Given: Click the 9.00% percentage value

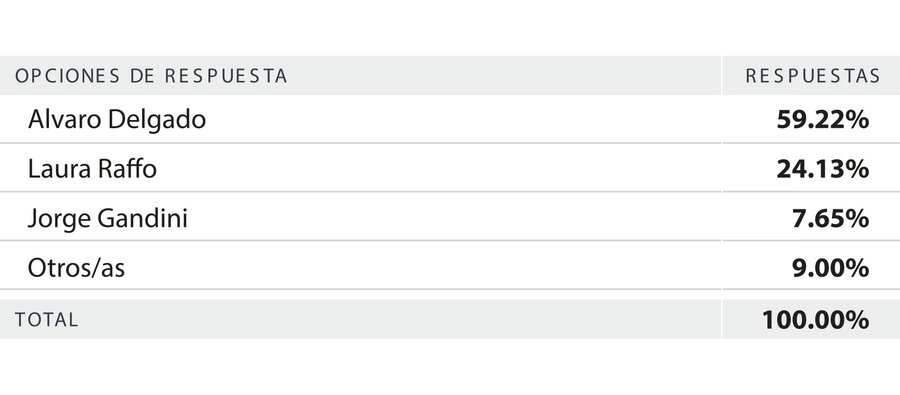Looking at the screenshot, I should (x=830, y=268).
